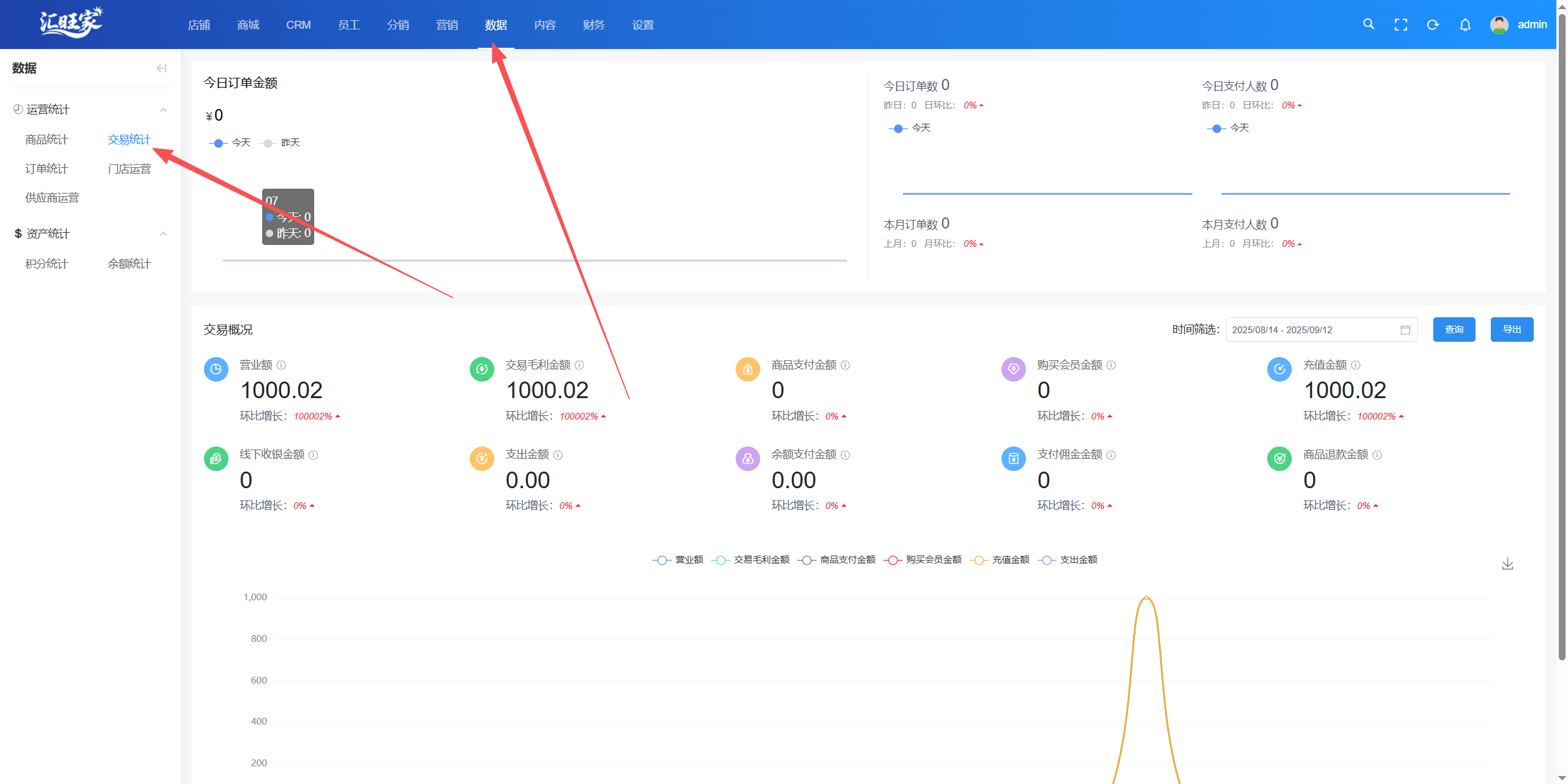Collapse the 运营统计 menu group
The width and height of the screenshot is (1568, 784).
(163, 110)
